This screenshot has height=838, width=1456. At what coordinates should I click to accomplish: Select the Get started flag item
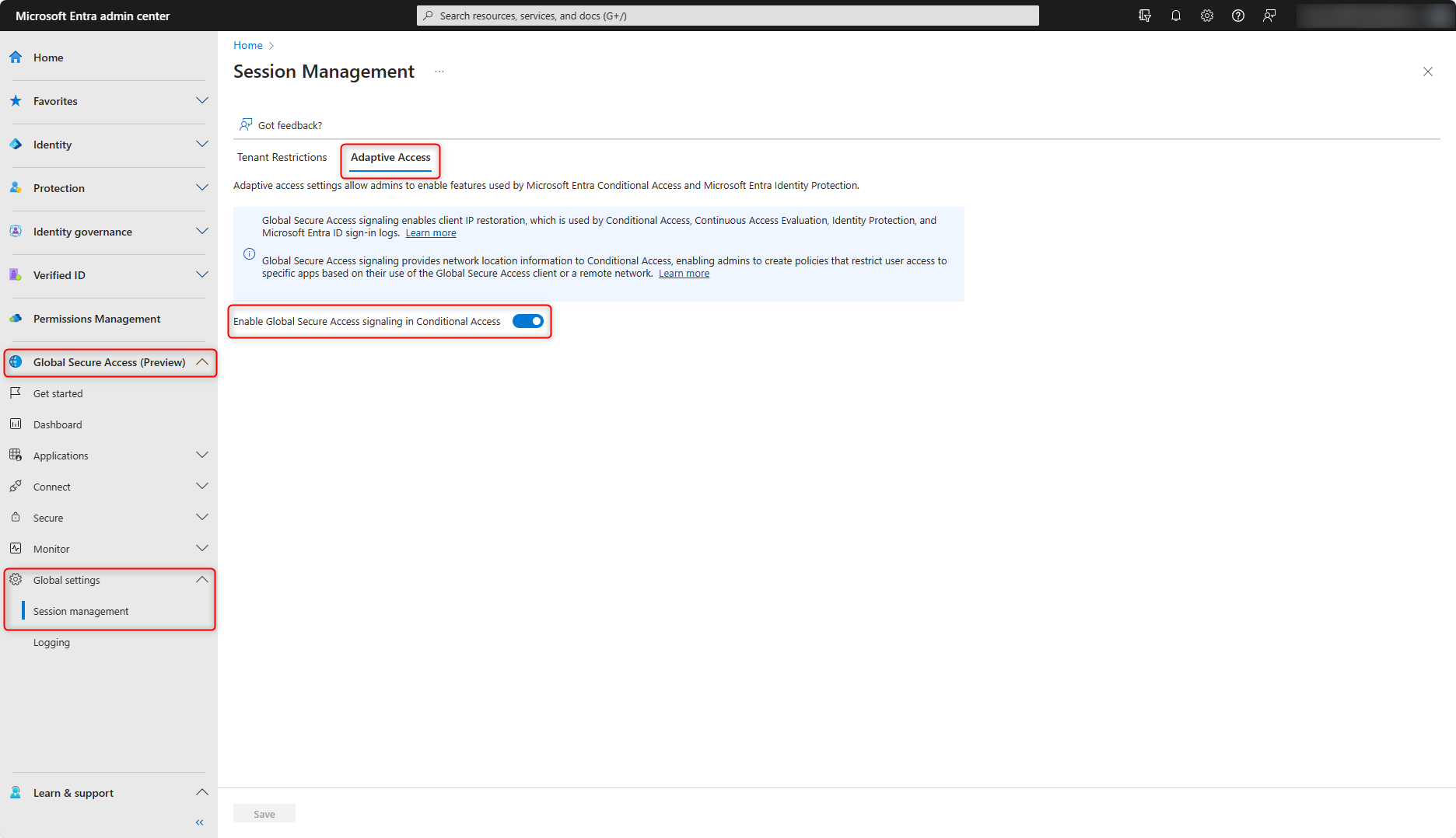58,393
